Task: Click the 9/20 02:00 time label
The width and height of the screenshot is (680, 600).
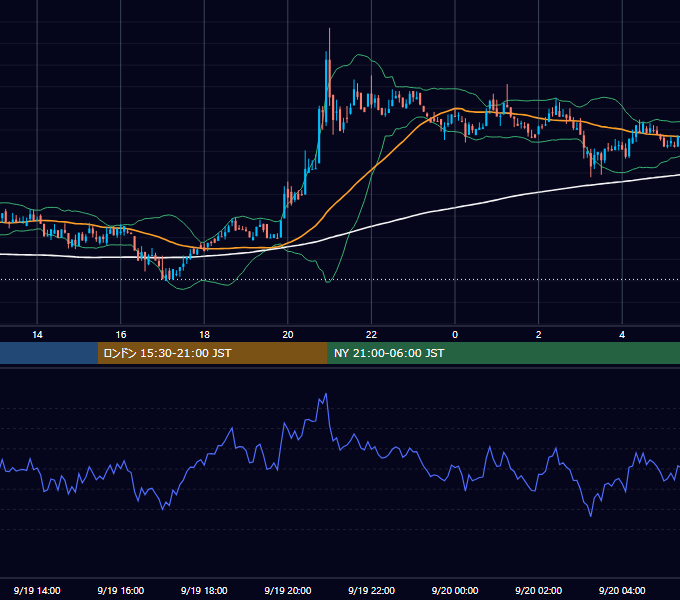Action: pyautogui.click(x=538, y=590)
